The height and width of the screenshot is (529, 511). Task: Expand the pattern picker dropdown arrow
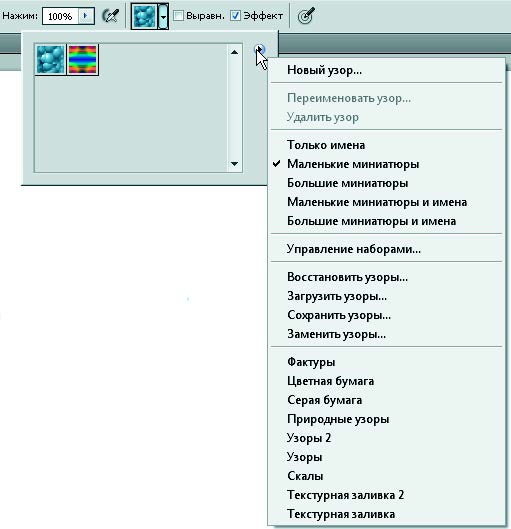pos(163,16)
